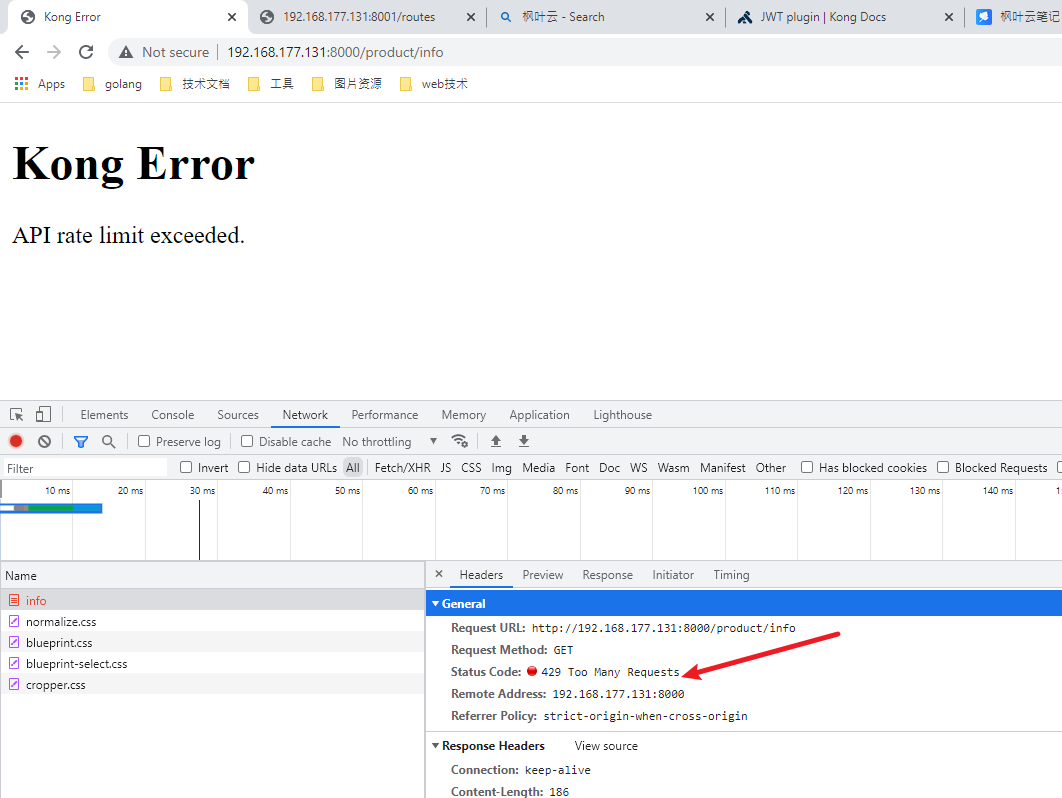The height and width of the screenshot is (798, 1062).
Task: Switch to the Elements panel
Action: pyautogui.click(x=104, y=415)
